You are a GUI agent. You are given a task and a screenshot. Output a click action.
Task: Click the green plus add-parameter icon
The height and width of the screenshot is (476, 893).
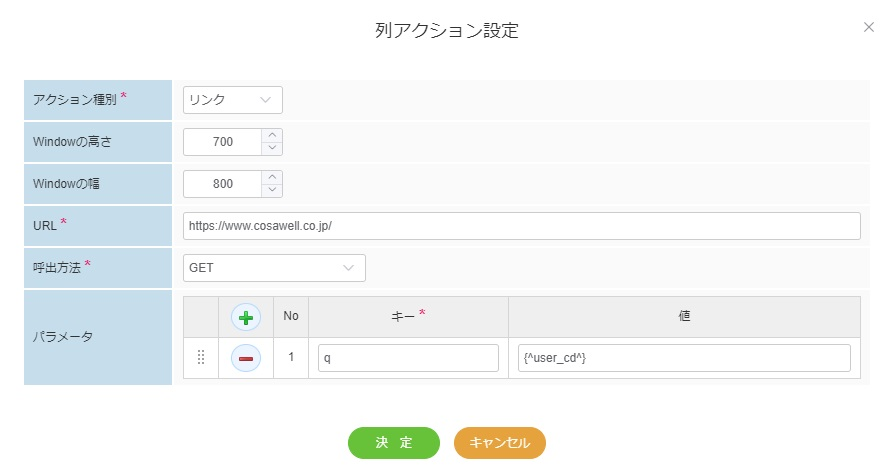(246, 317)
